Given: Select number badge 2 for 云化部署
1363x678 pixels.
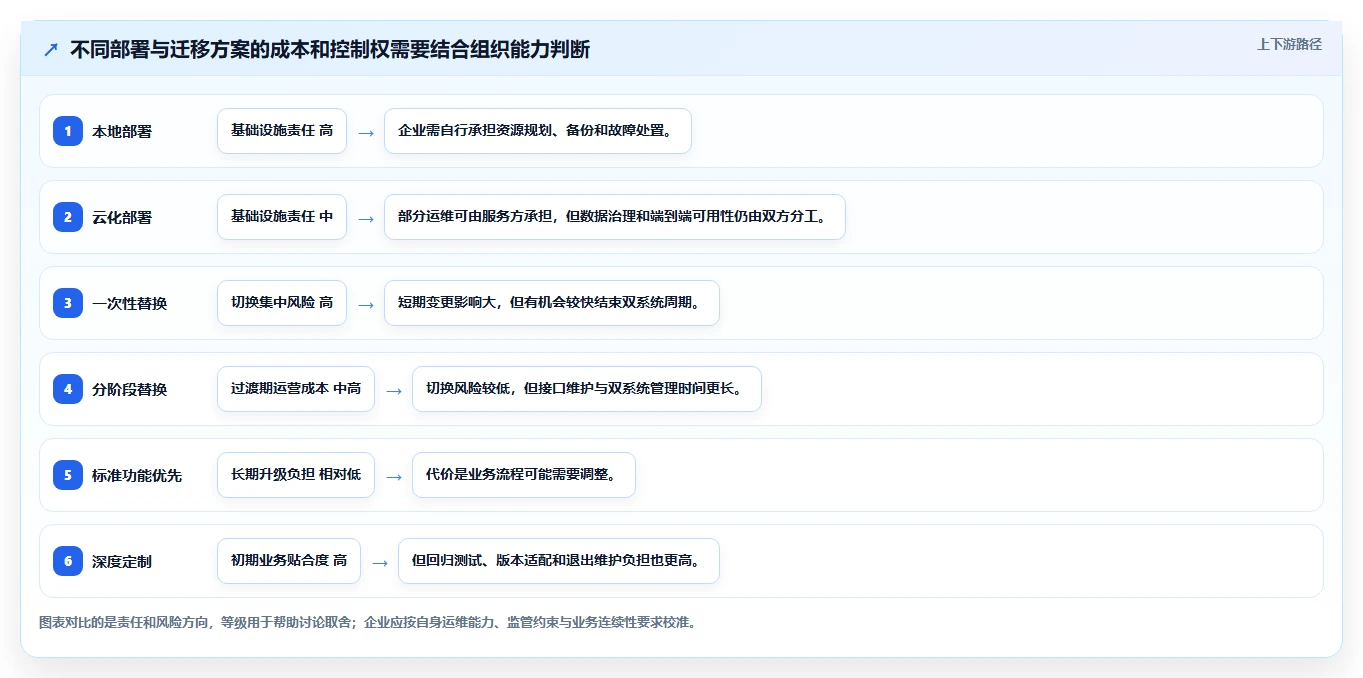Looking at the screenshot, I should tap(68, 217).
